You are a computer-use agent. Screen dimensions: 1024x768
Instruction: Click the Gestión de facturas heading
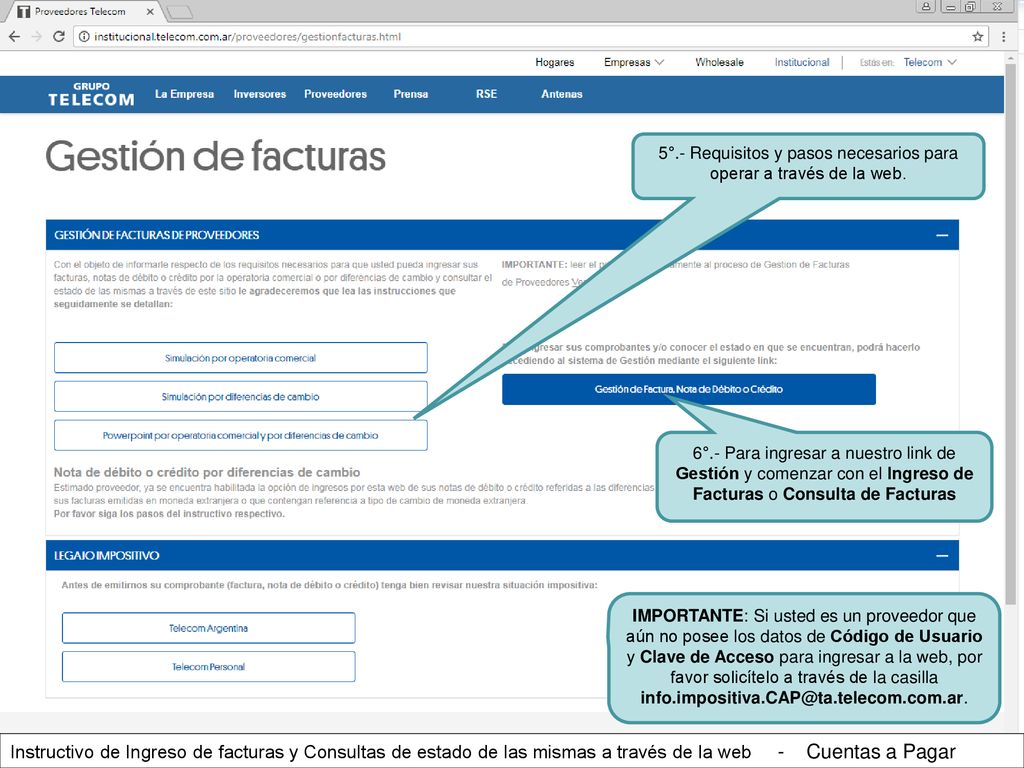pos(216,157)
